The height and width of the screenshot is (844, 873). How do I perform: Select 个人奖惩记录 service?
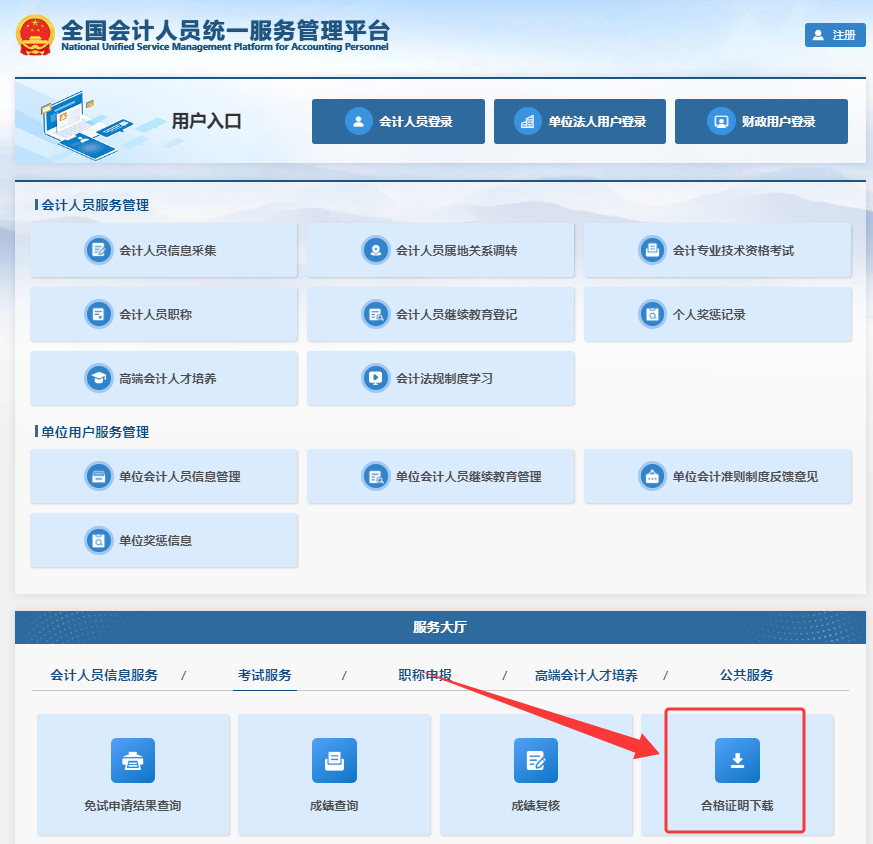[x=717, y=314]
